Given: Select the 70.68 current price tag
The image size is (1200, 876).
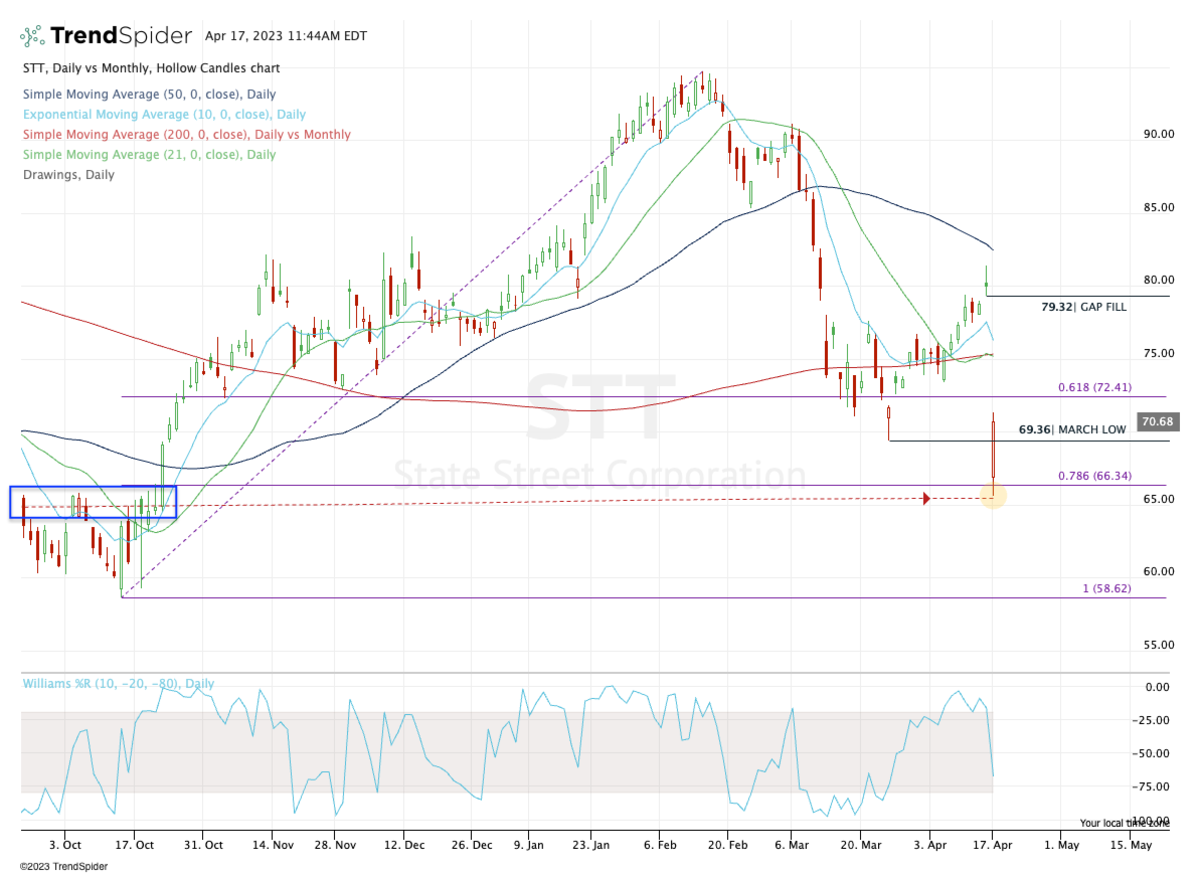Looking at the screenshot, I should click(1156, 422).
